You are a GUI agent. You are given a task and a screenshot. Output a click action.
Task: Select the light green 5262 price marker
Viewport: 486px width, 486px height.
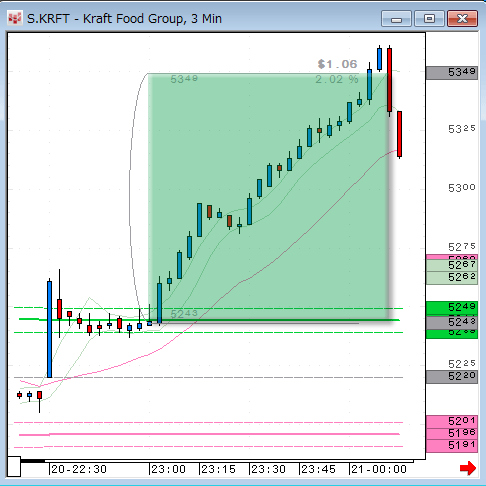coord(452,278)
